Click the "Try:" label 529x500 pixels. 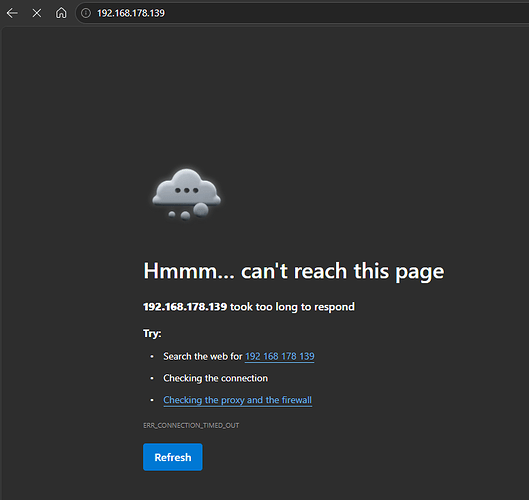tap(152, 333)
